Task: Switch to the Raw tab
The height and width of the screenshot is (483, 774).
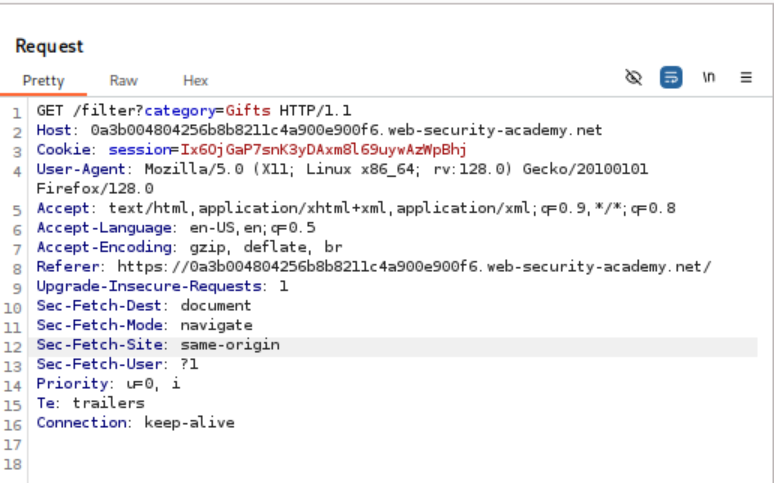Action: pyautogui.click(x=124, y=80)
